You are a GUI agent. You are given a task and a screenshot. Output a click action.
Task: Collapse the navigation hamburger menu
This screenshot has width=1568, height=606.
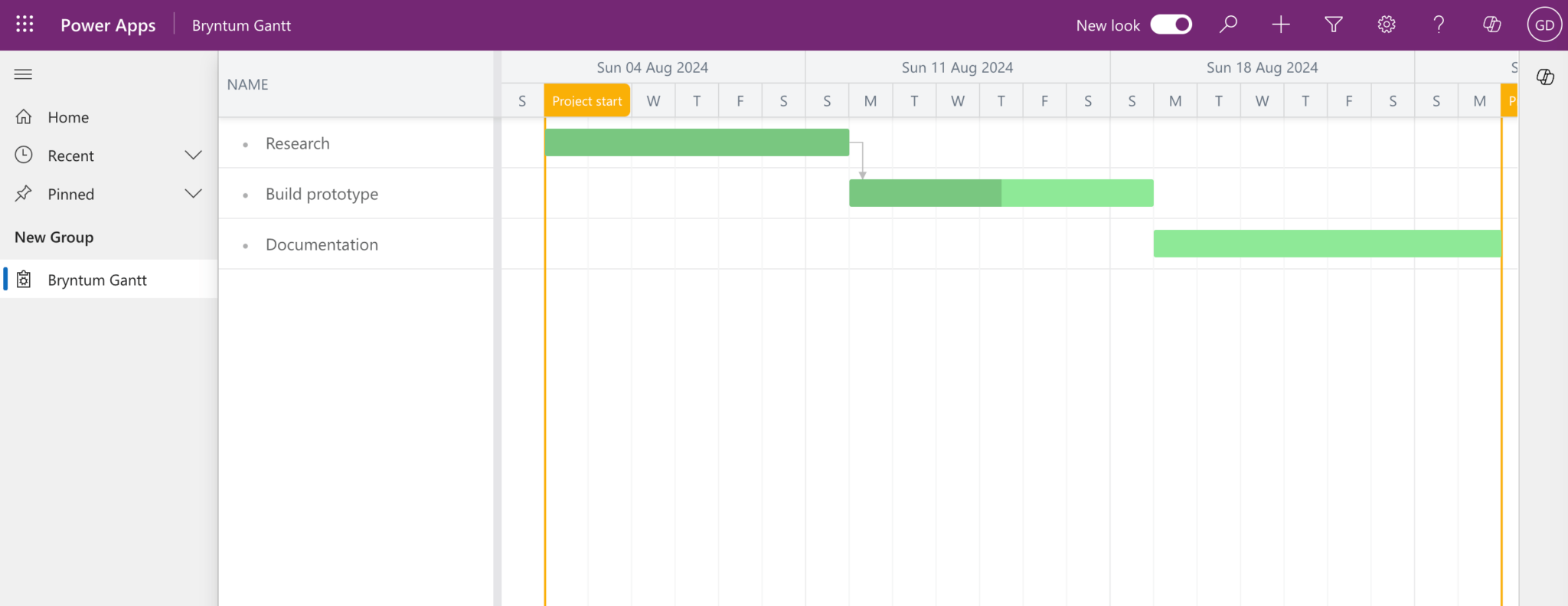[24, 74]
